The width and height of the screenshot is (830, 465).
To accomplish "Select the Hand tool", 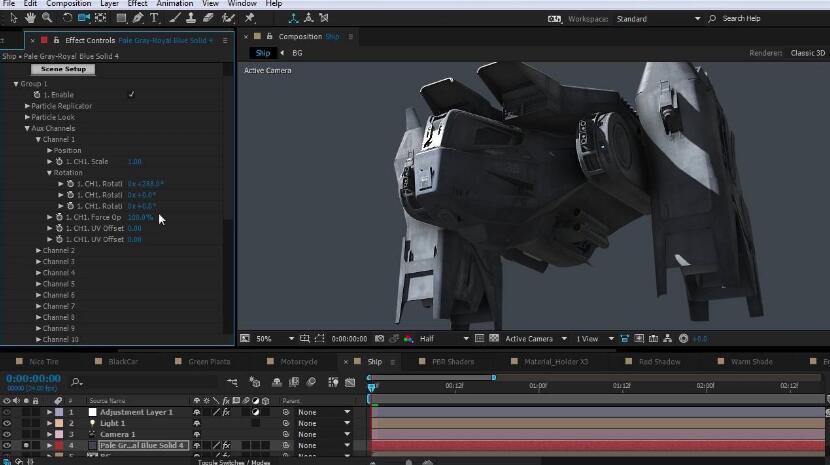I will (x=30, y=18).
